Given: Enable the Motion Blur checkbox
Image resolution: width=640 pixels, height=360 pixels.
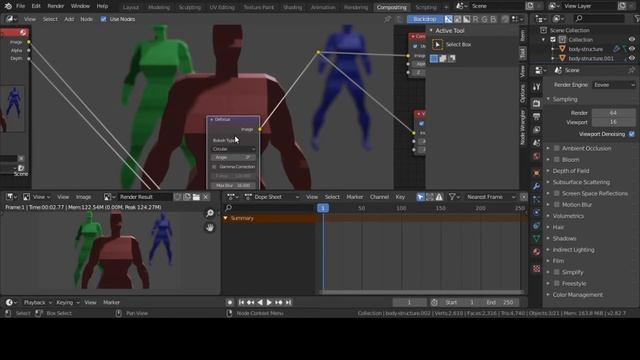Looking at the screenshot, I should [557, 204].
